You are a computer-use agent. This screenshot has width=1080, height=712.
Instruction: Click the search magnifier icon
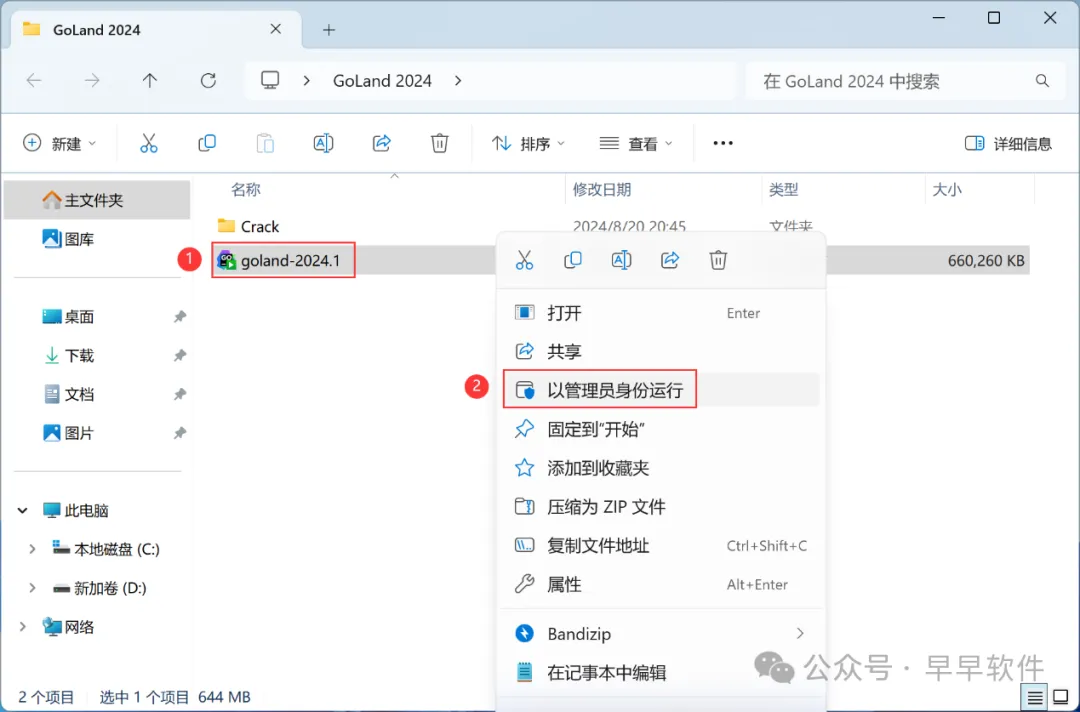tap(1042, 81)
